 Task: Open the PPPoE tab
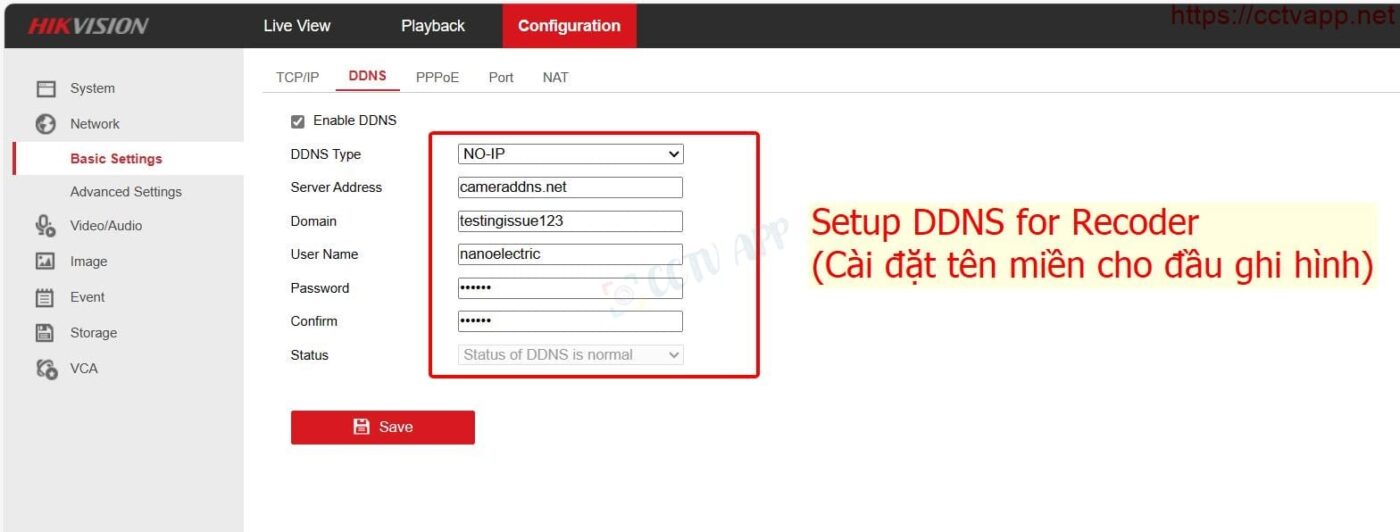[437, 77]
